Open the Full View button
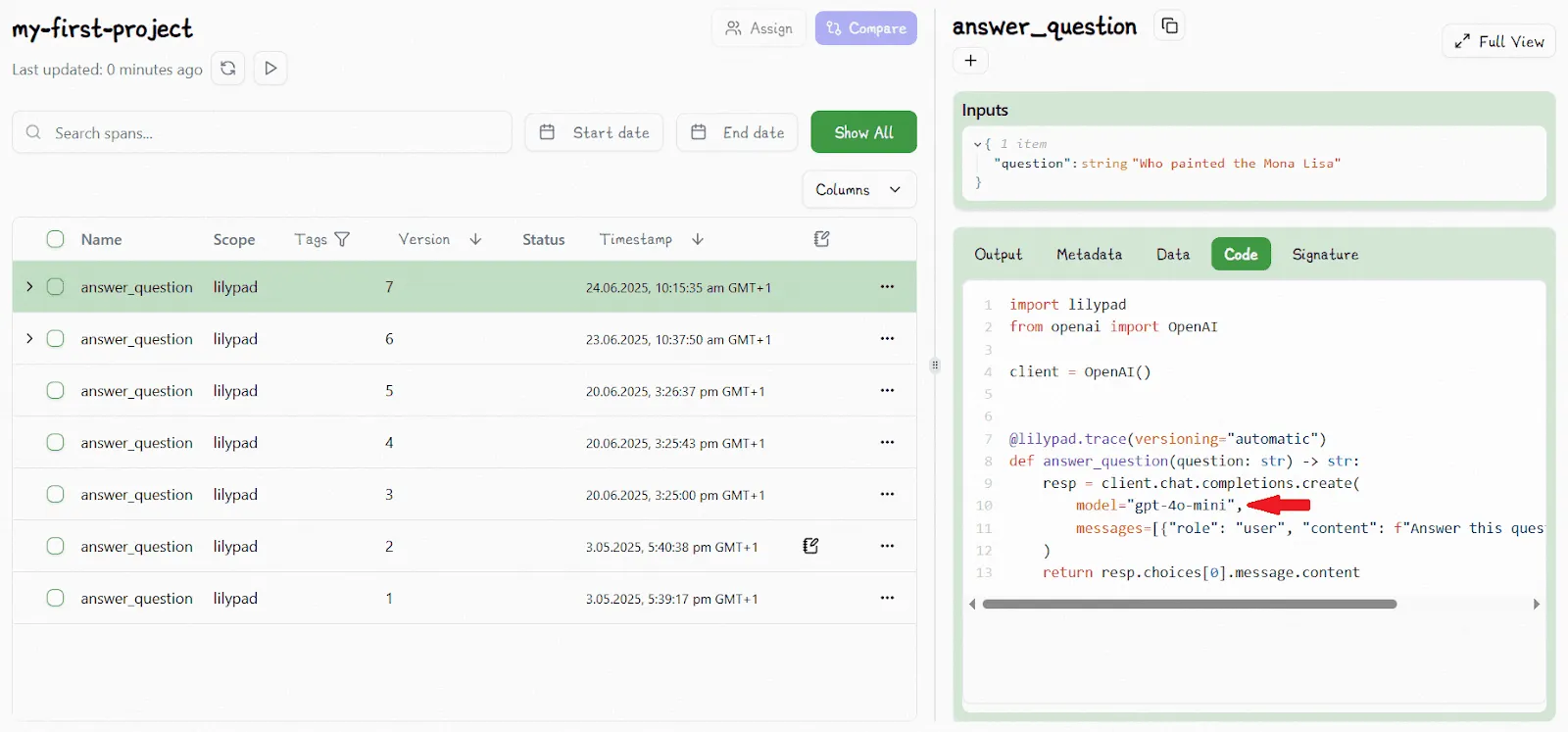 pos(1498,41)
